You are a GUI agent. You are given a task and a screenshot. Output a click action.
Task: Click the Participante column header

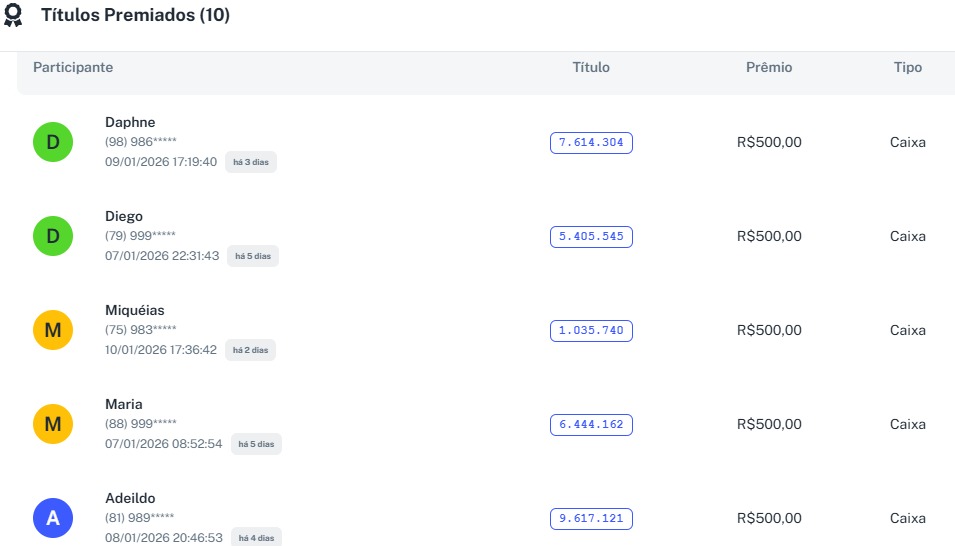(73, 67)
